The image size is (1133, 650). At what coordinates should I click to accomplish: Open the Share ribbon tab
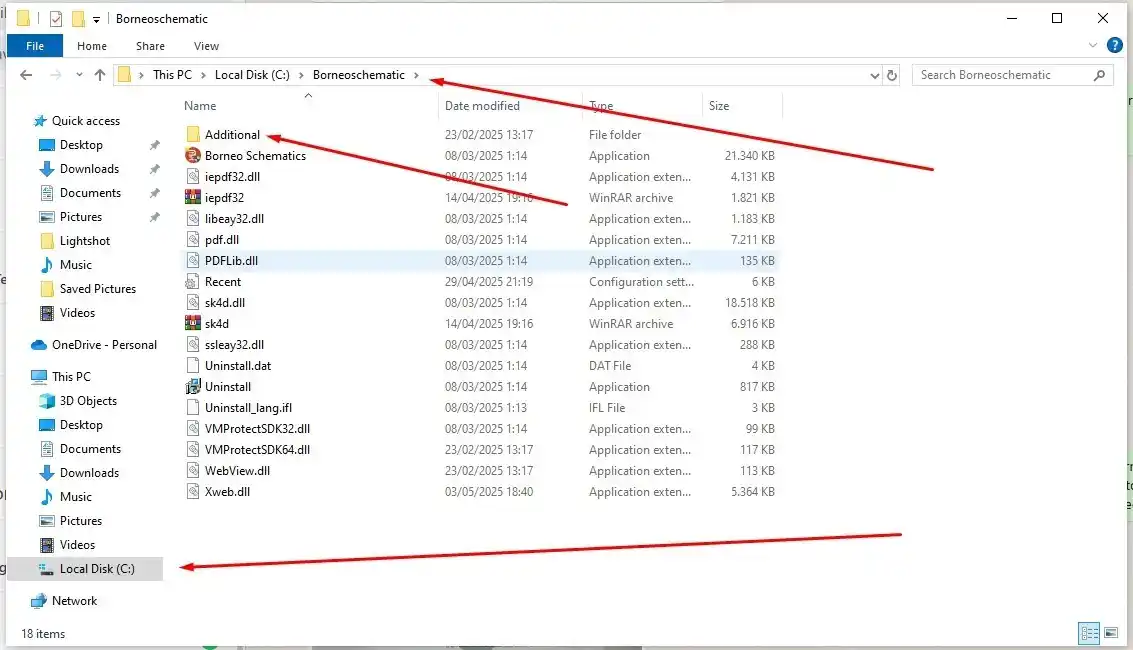tap(150, 46)
